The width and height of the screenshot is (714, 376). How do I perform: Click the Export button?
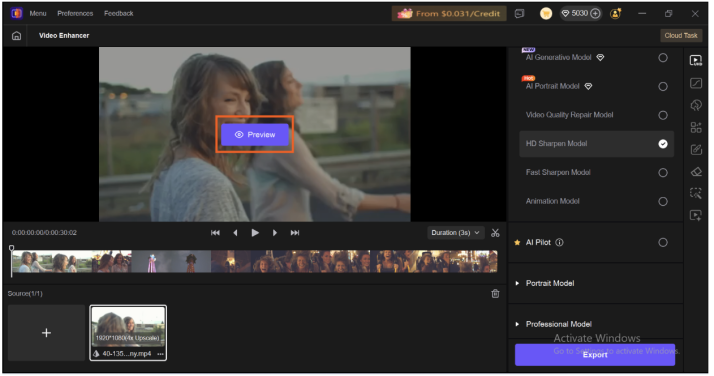click(595, 355)
